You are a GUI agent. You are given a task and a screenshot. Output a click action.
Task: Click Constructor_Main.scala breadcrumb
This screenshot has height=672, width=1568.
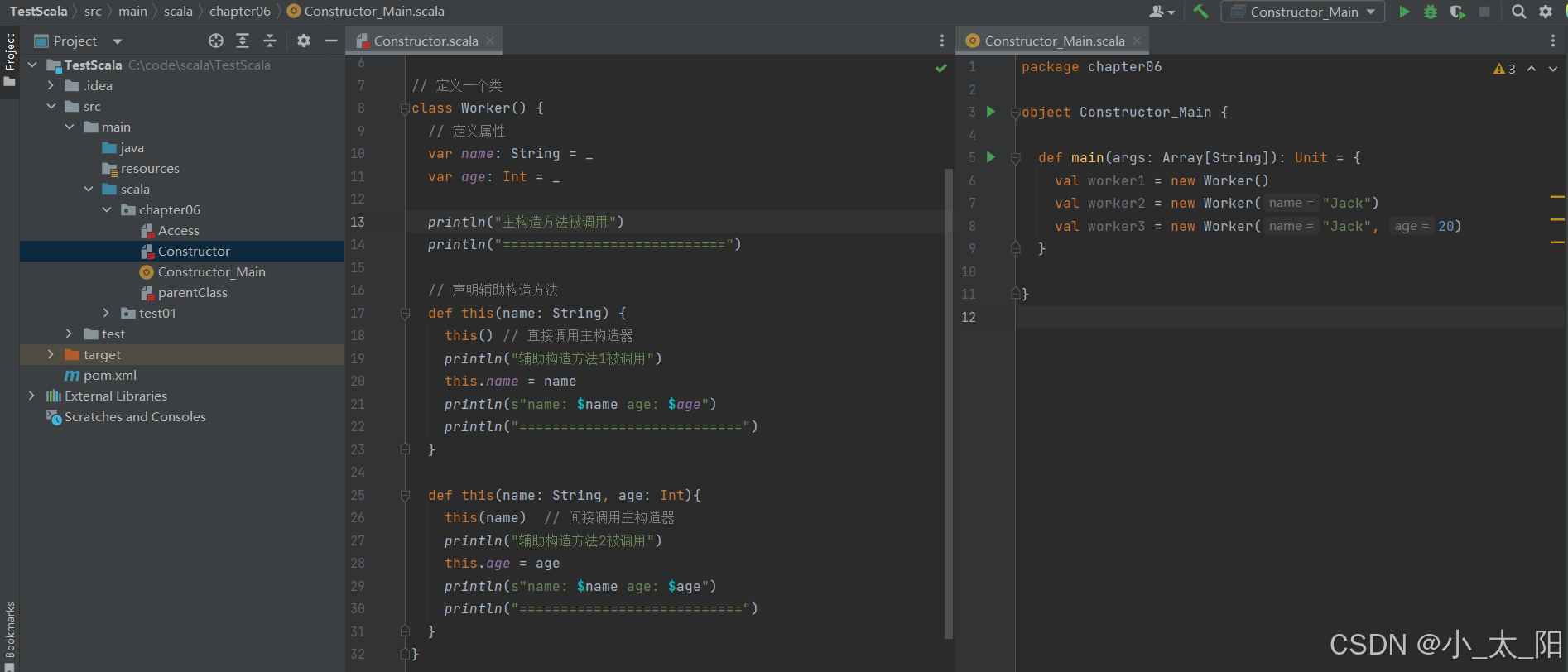pos(365,12)
